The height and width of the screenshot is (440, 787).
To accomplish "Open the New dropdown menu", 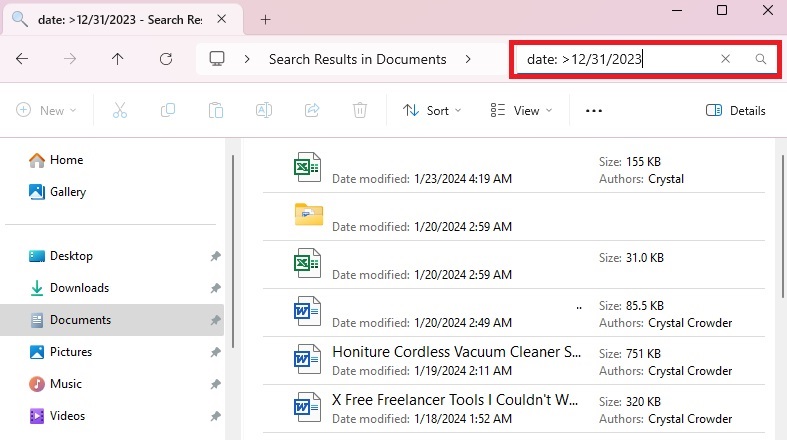I will pyautogui.click(x=46, y=110).
